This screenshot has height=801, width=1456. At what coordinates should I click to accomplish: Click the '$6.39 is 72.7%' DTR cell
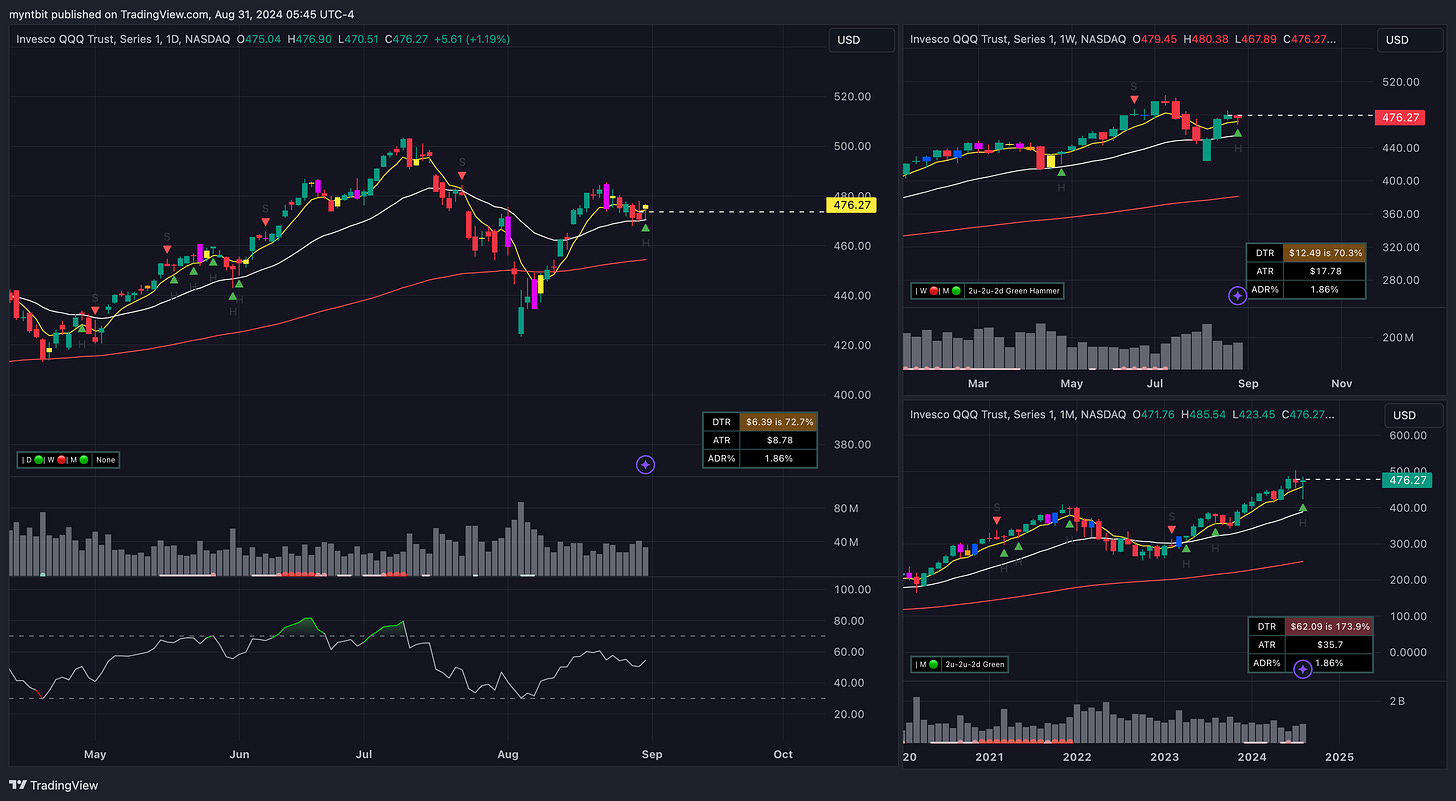779,422
